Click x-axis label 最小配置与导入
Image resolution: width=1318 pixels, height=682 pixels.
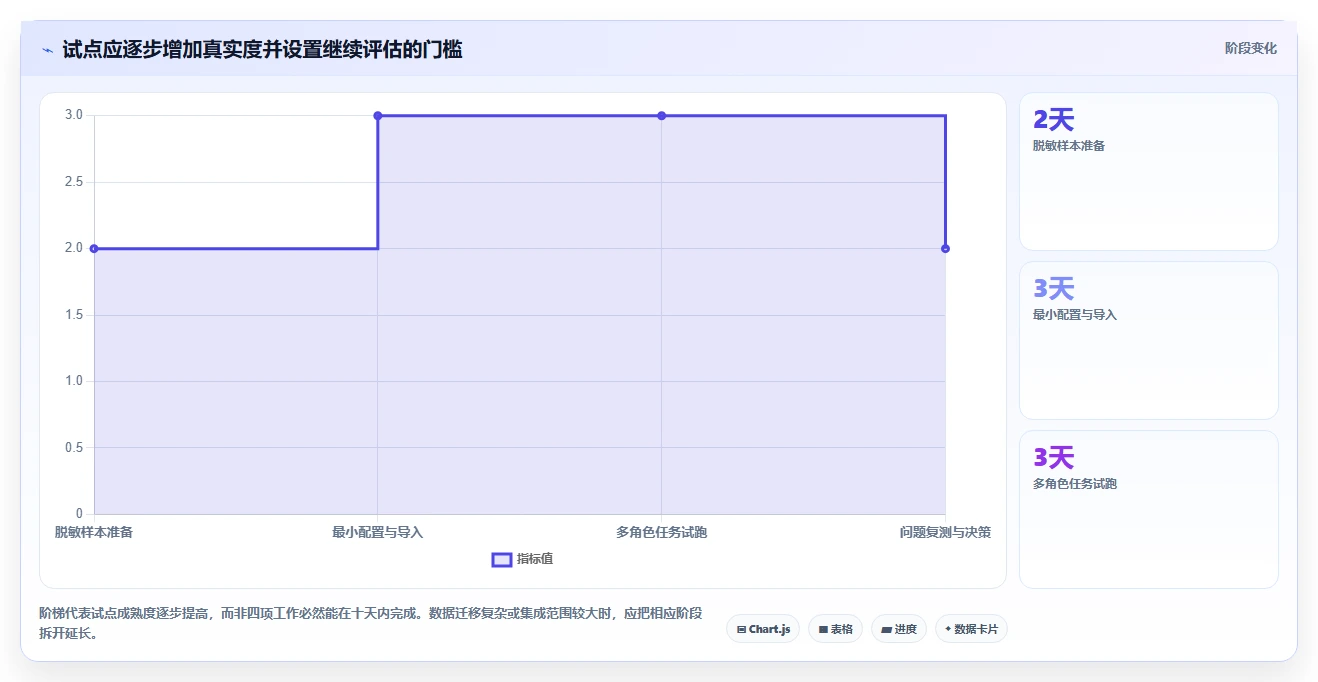[x=378, y=532]
